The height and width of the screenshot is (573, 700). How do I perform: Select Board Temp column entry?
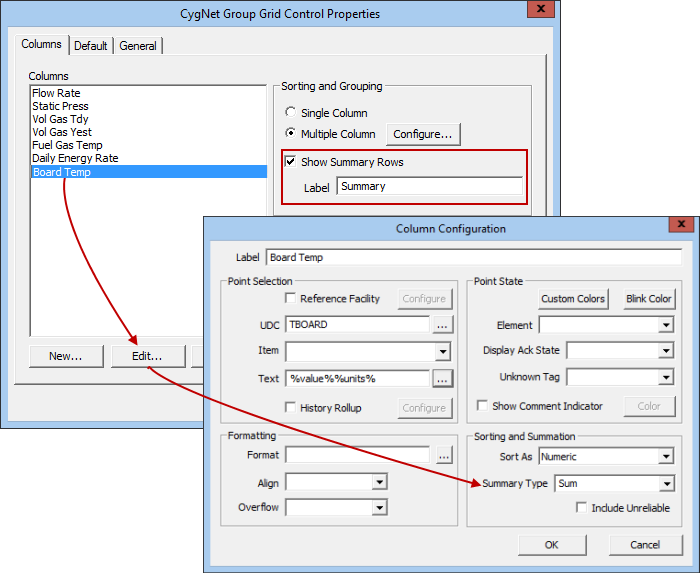(x=149, y=172)
